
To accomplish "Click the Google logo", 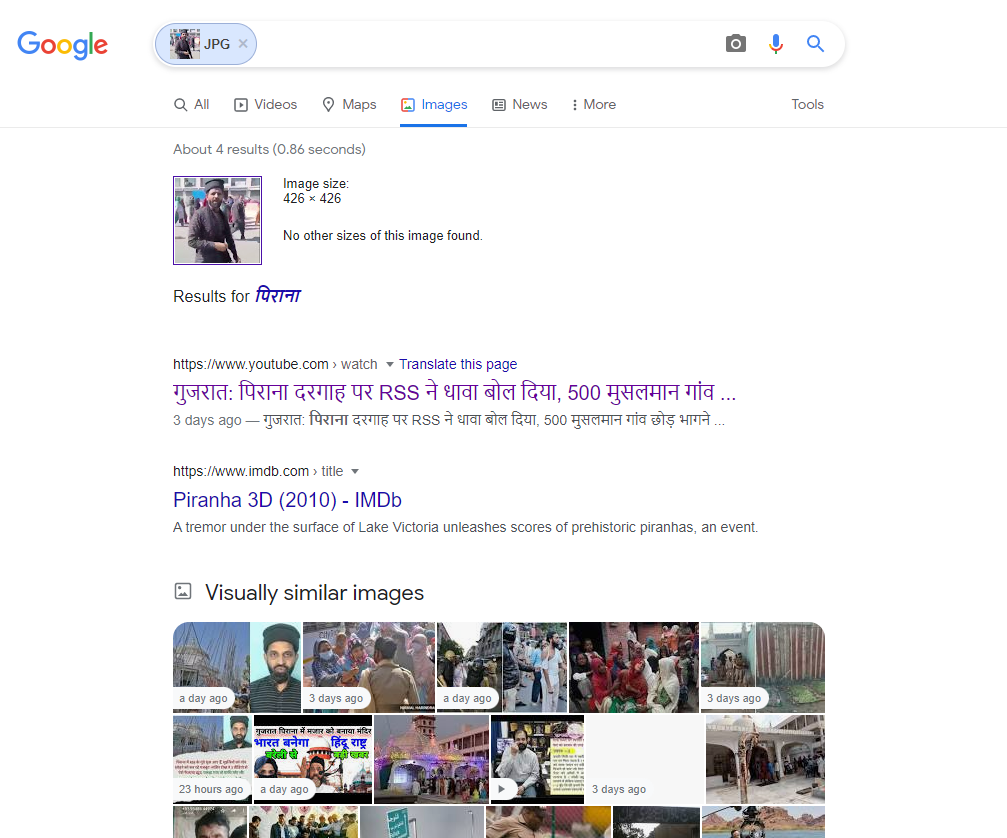I will pyautogui.click(x=62, y=44).
